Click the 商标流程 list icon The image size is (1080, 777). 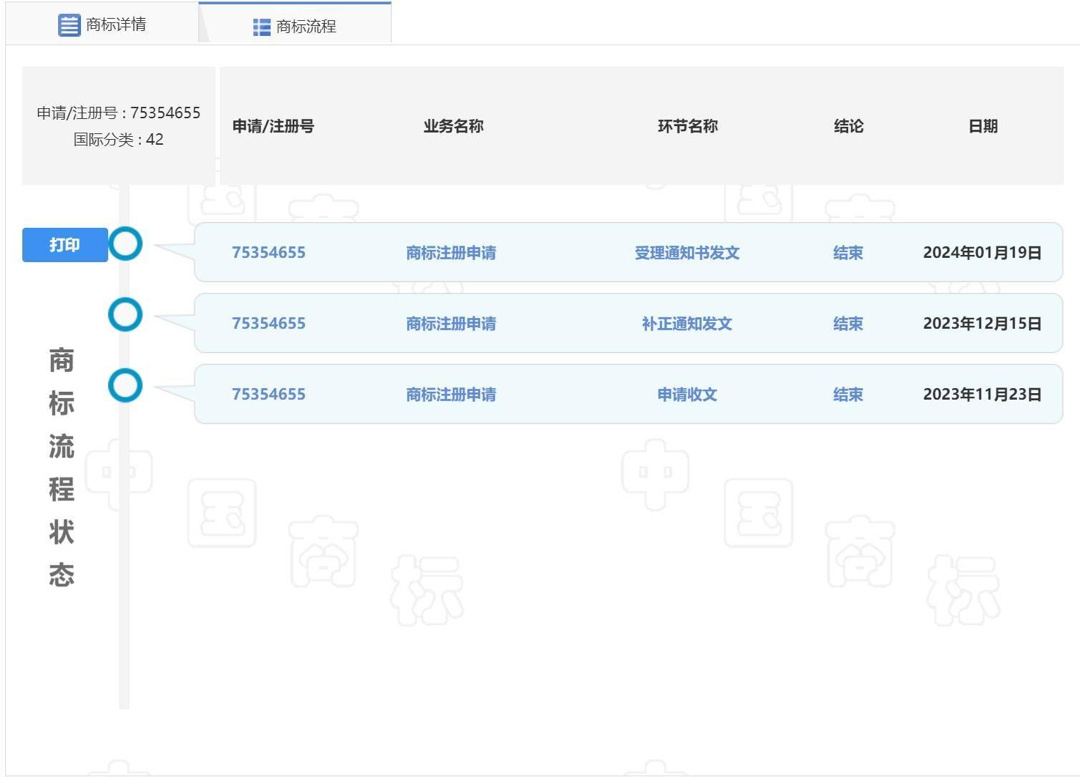(262, 27)
